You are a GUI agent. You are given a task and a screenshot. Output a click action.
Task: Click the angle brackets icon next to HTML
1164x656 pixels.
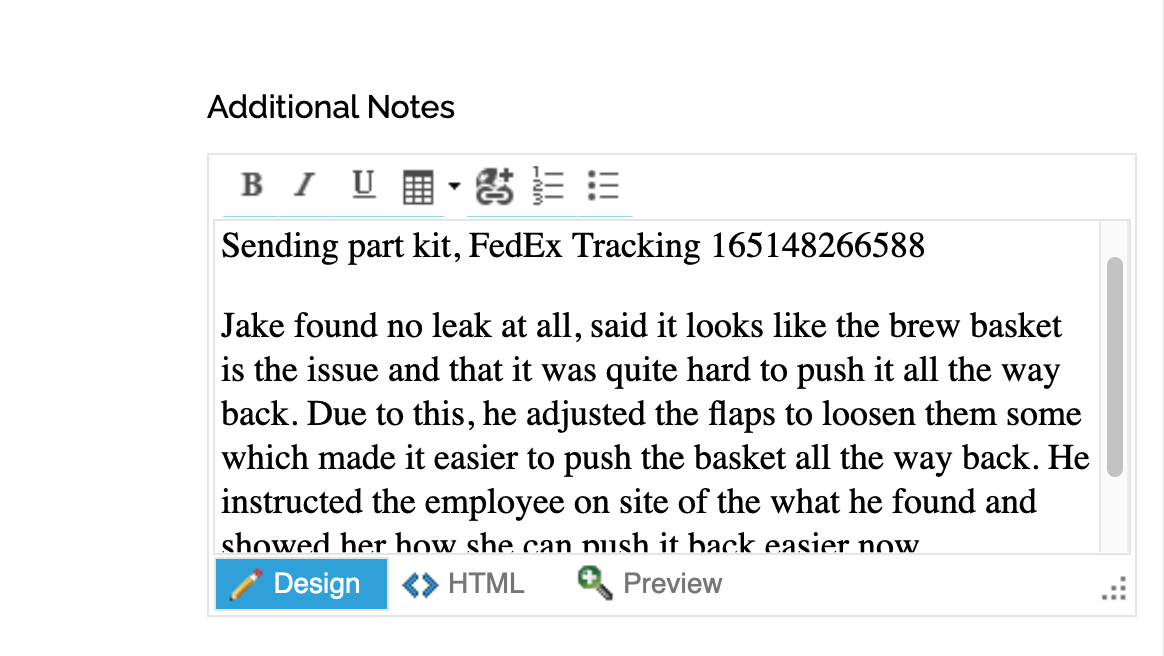pos(420,583)
